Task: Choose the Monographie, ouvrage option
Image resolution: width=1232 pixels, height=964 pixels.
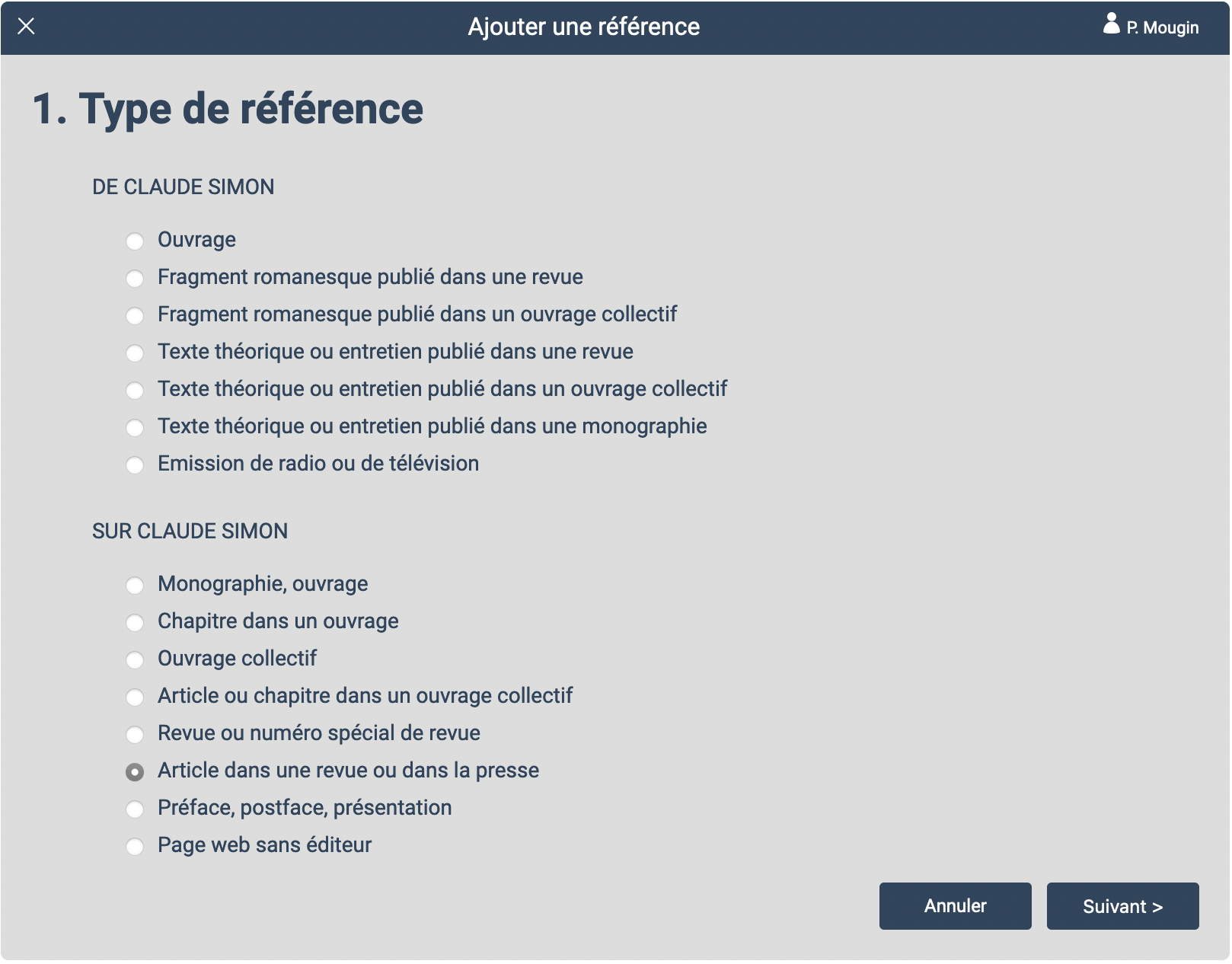Action: pos(135,586)
